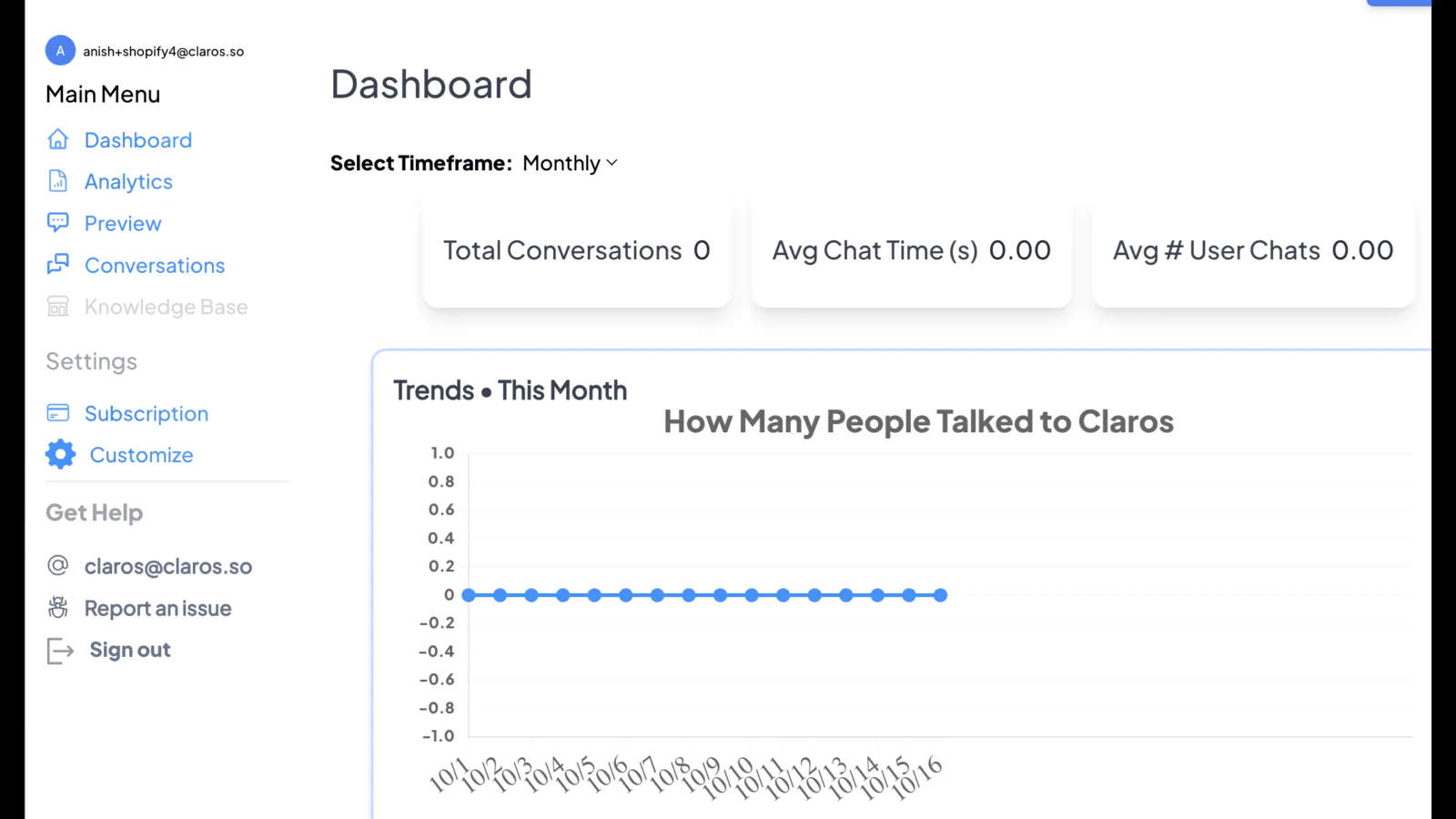This screenshot has width=1456, height=819.
Task: Click the Subscription card icon
Action: coord(58,413)
